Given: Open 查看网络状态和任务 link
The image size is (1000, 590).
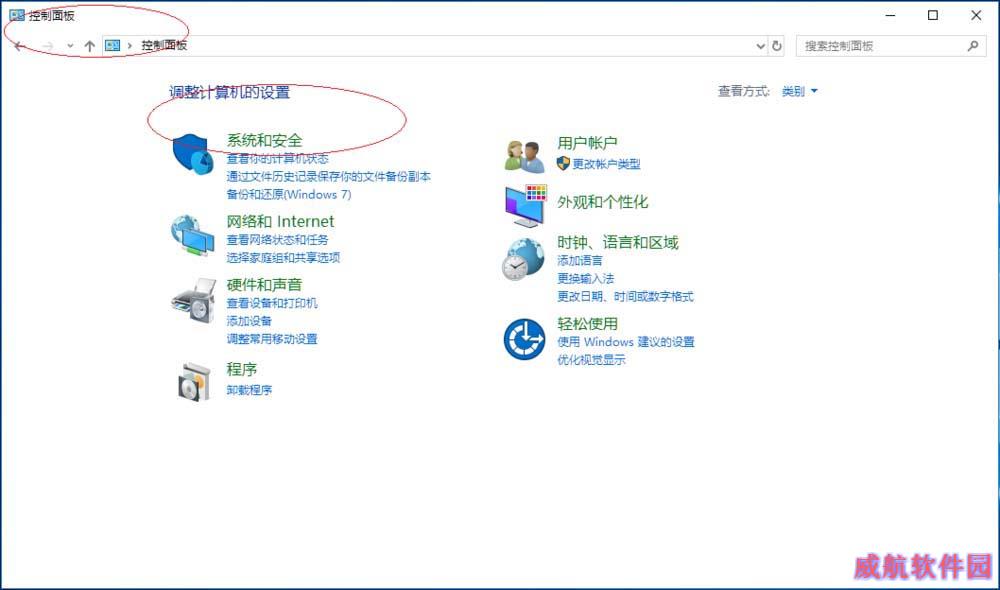Looking at the screenshot, I should coord(277,239).
